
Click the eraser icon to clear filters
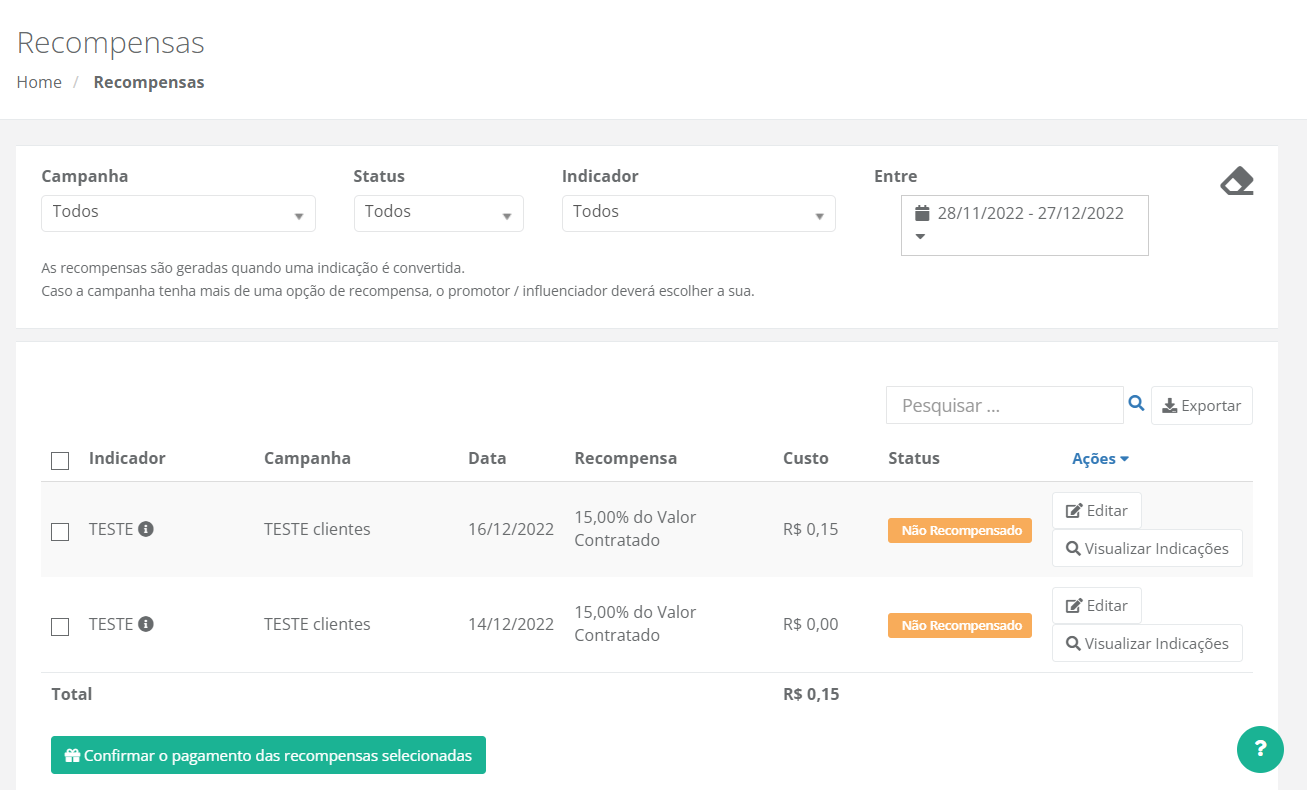1237,181
